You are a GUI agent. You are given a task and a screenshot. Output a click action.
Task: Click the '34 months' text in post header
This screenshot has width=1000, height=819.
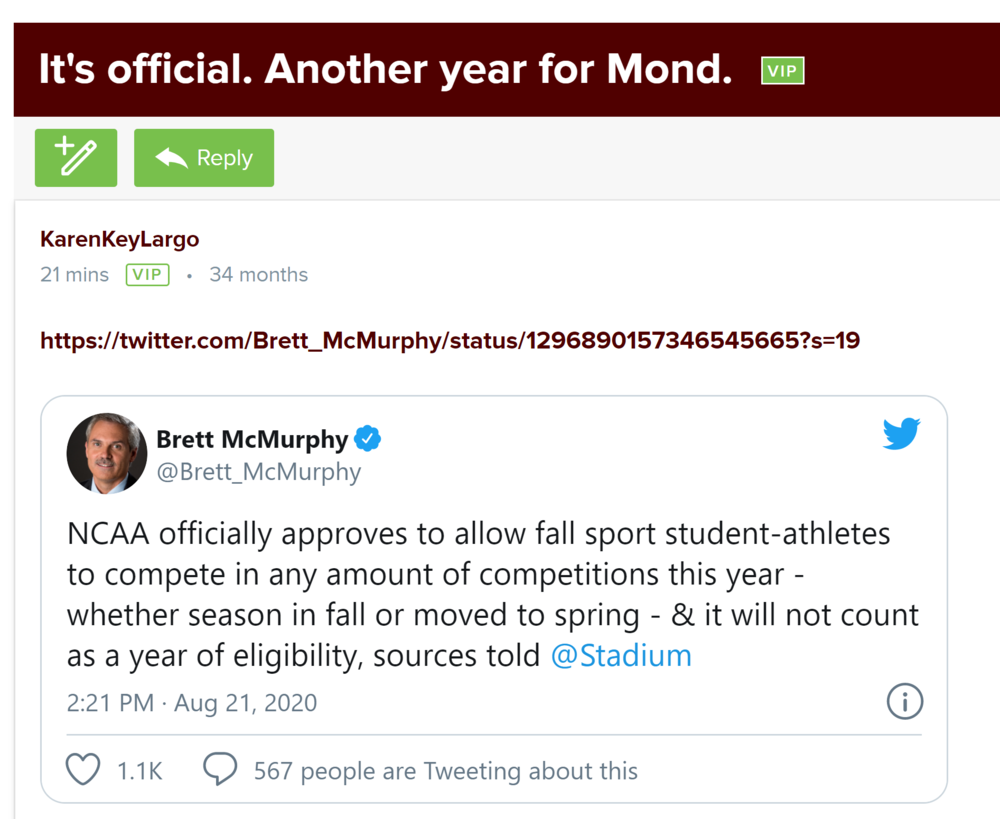click(258, 275)
